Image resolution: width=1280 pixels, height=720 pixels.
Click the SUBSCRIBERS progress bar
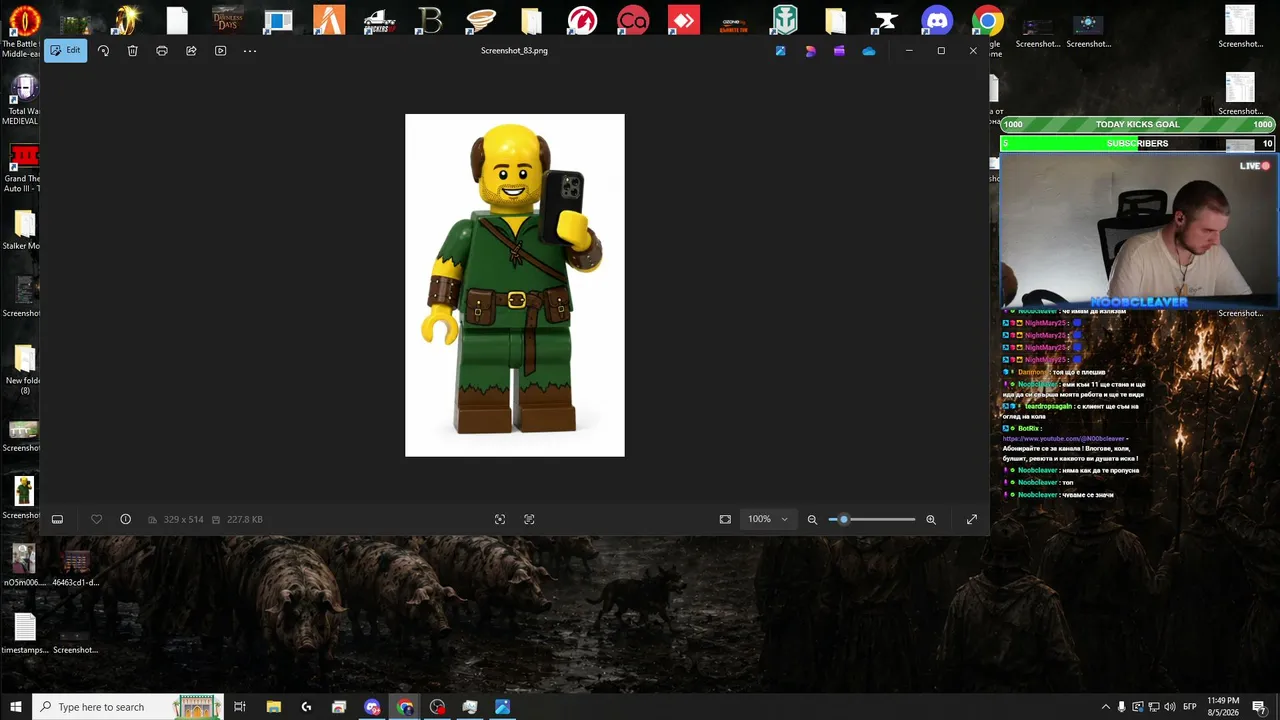[1138, 143]
